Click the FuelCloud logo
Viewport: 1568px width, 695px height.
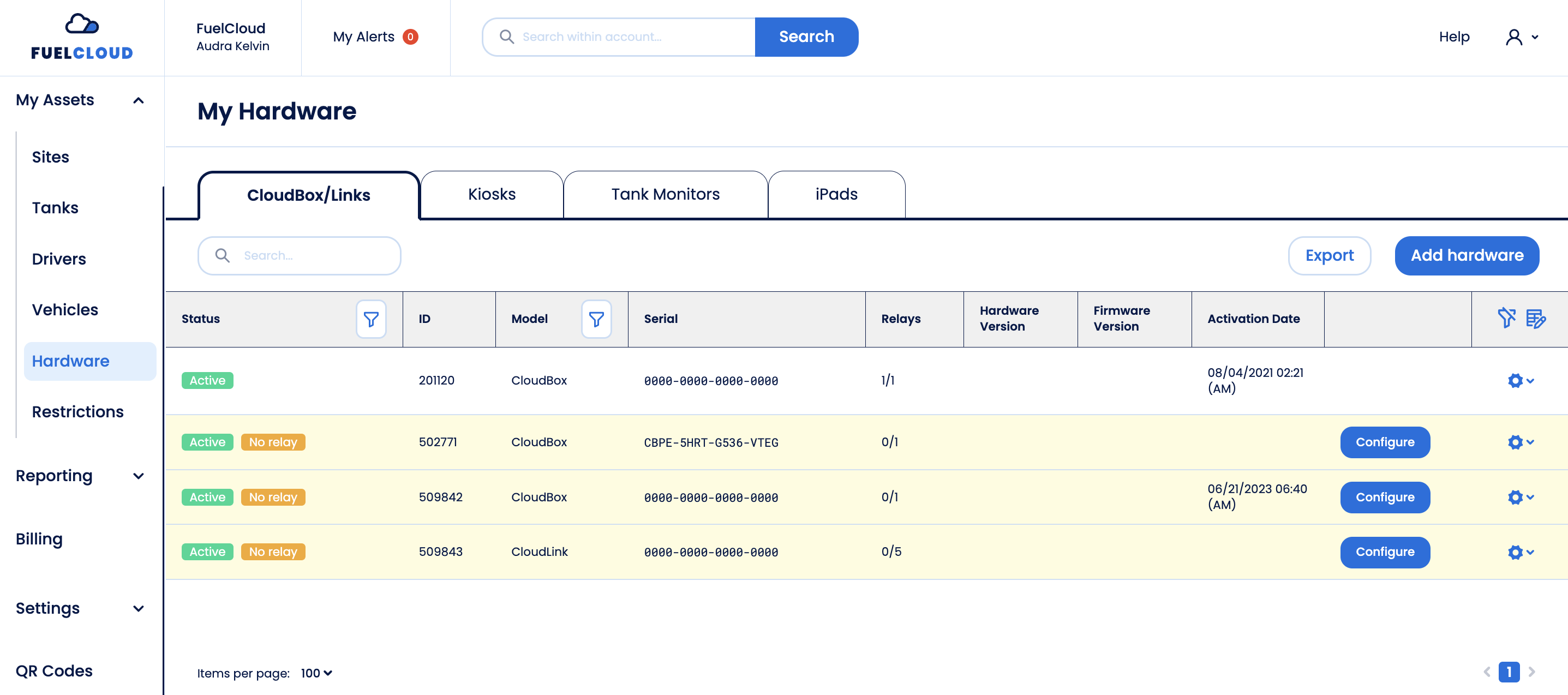tap(82, 37)
